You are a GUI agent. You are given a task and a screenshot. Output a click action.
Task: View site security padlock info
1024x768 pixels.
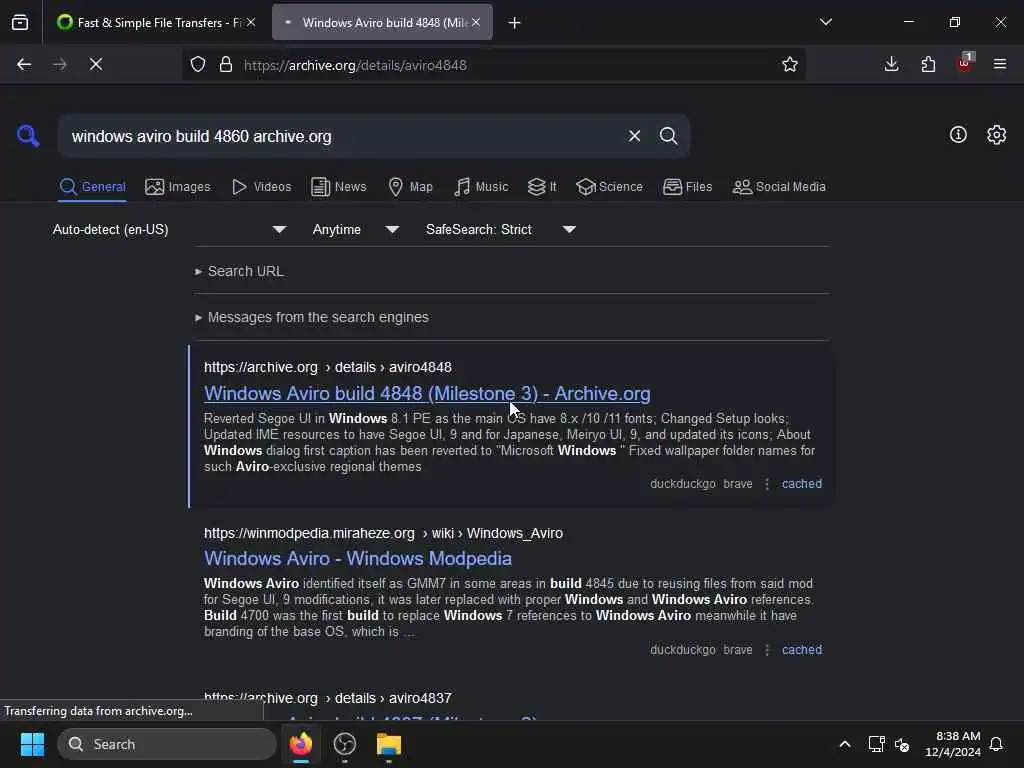[x=226, y=64]
